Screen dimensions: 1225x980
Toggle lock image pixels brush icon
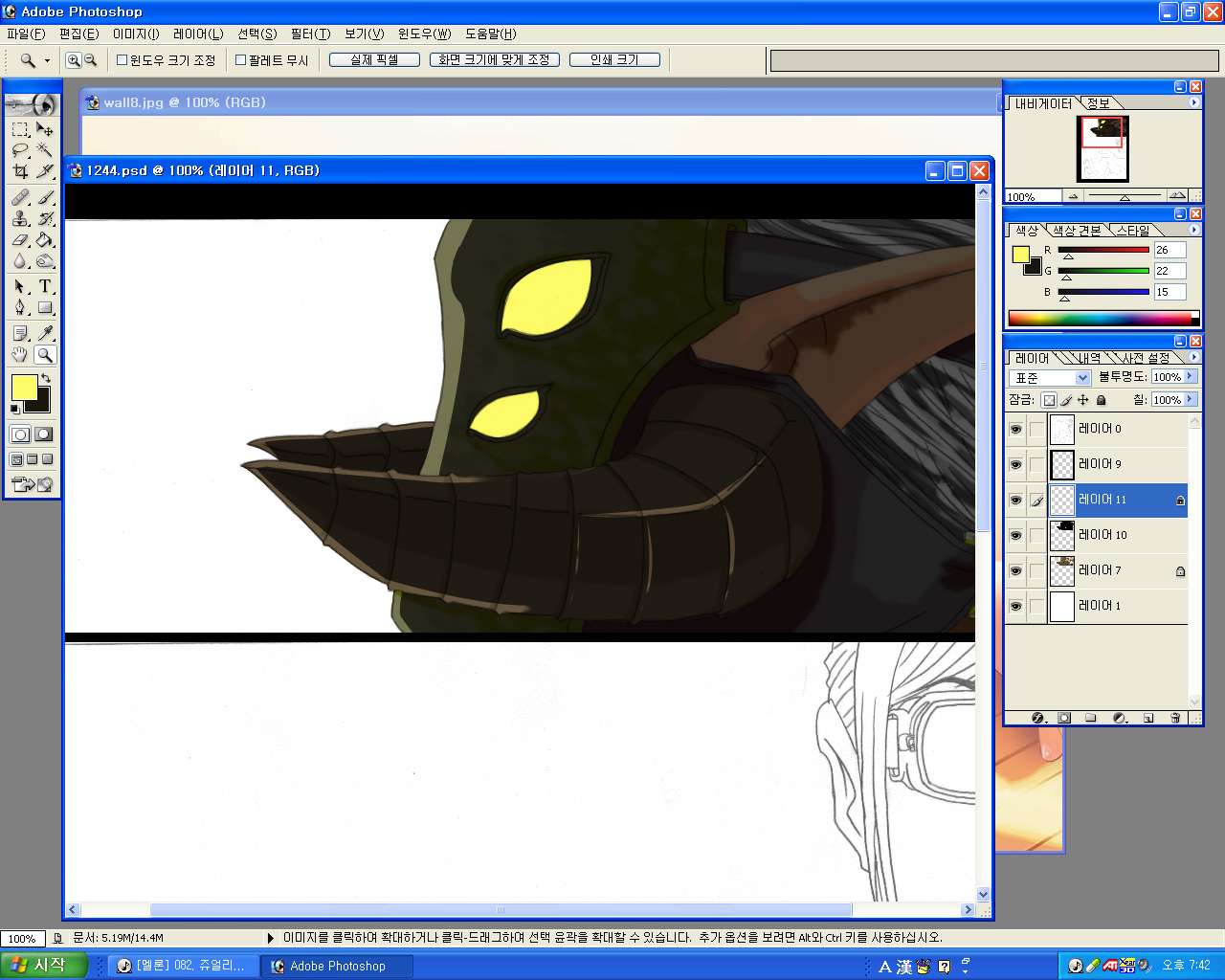(x=1066, y=400)
